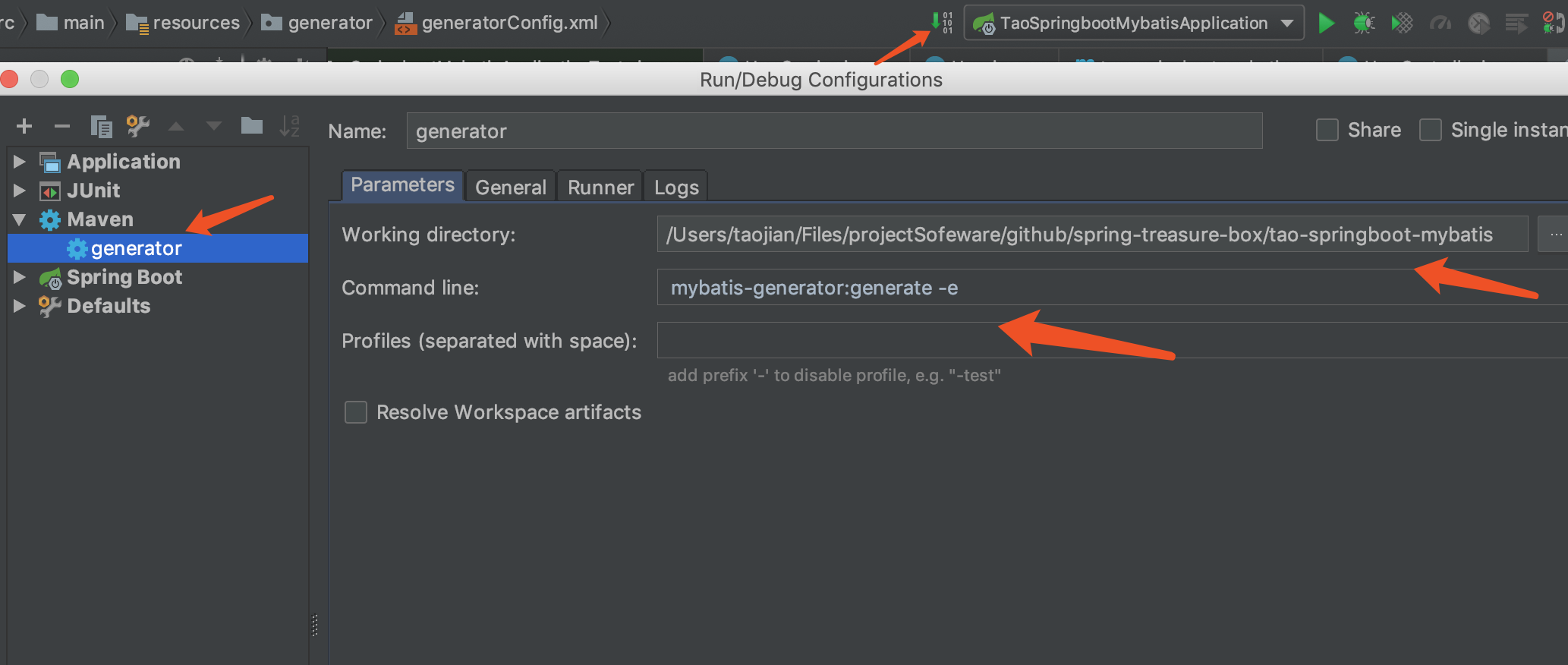
Task: Expand the Defaults tree node
Action: tap(20, 307)
